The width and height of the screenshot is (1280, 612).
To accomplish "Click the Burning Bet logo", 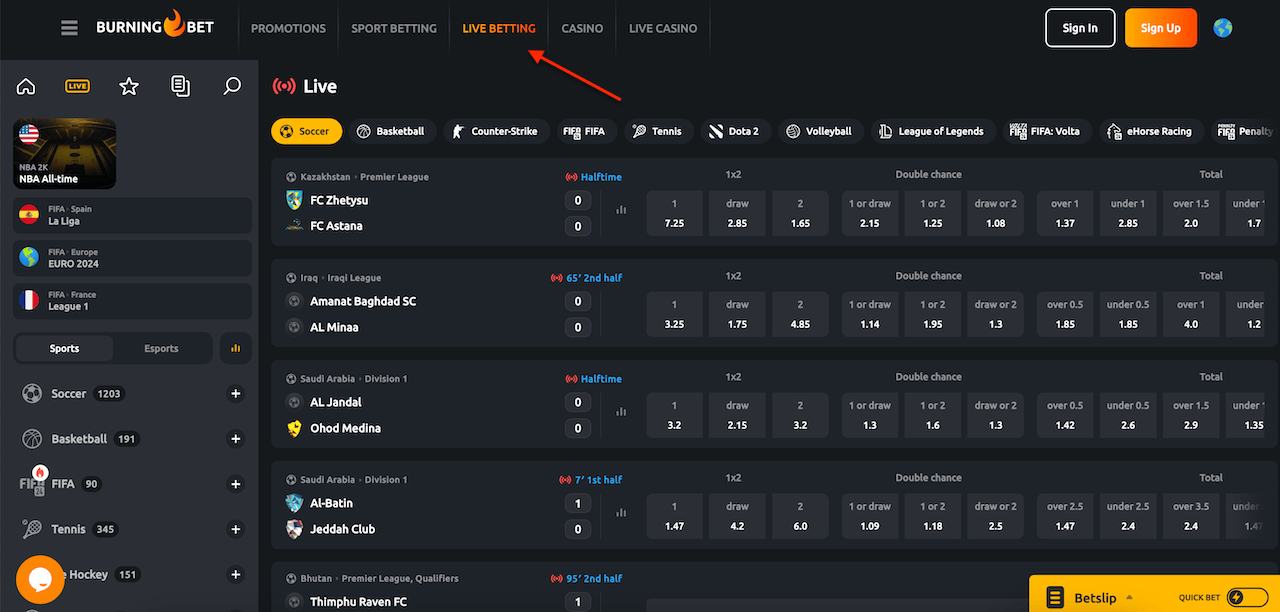I will (x=155, y=27).
